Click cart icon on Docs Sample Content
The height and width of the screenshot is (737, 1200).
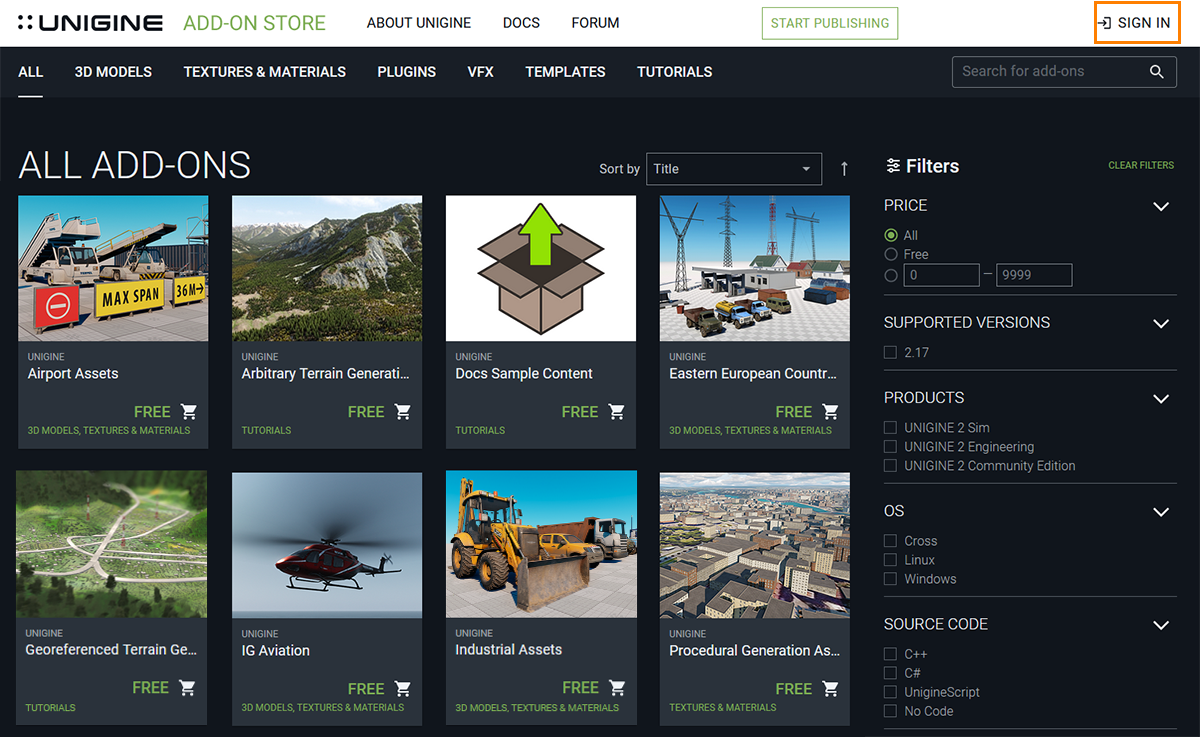click(617, 411)
